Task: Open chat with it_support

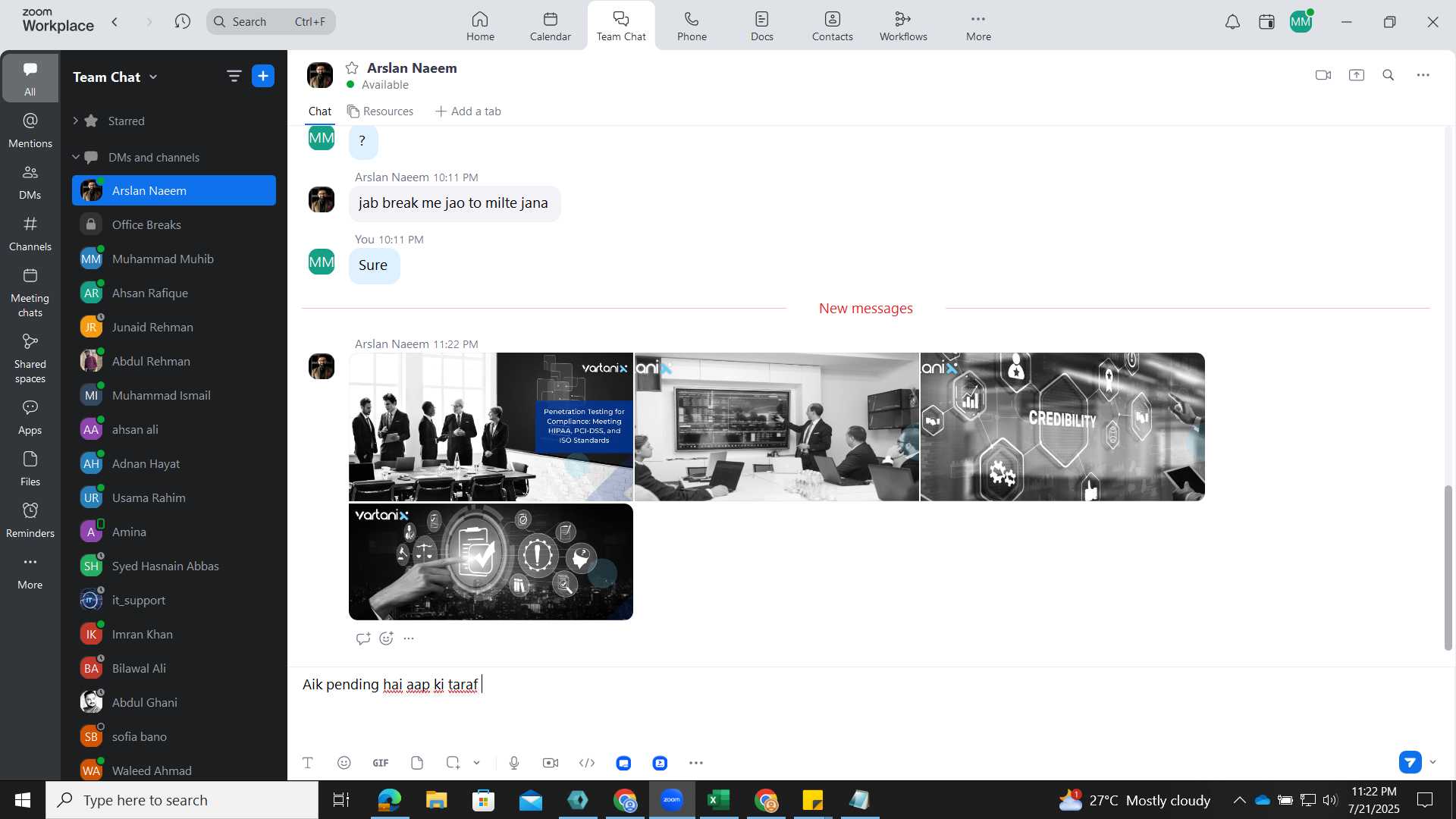Action: 174,600
